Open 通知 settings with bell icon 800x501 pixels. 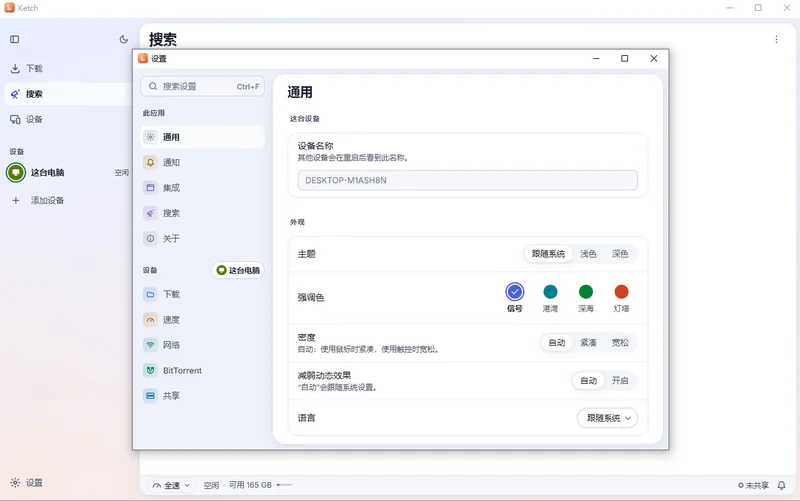tap(150, 162)
